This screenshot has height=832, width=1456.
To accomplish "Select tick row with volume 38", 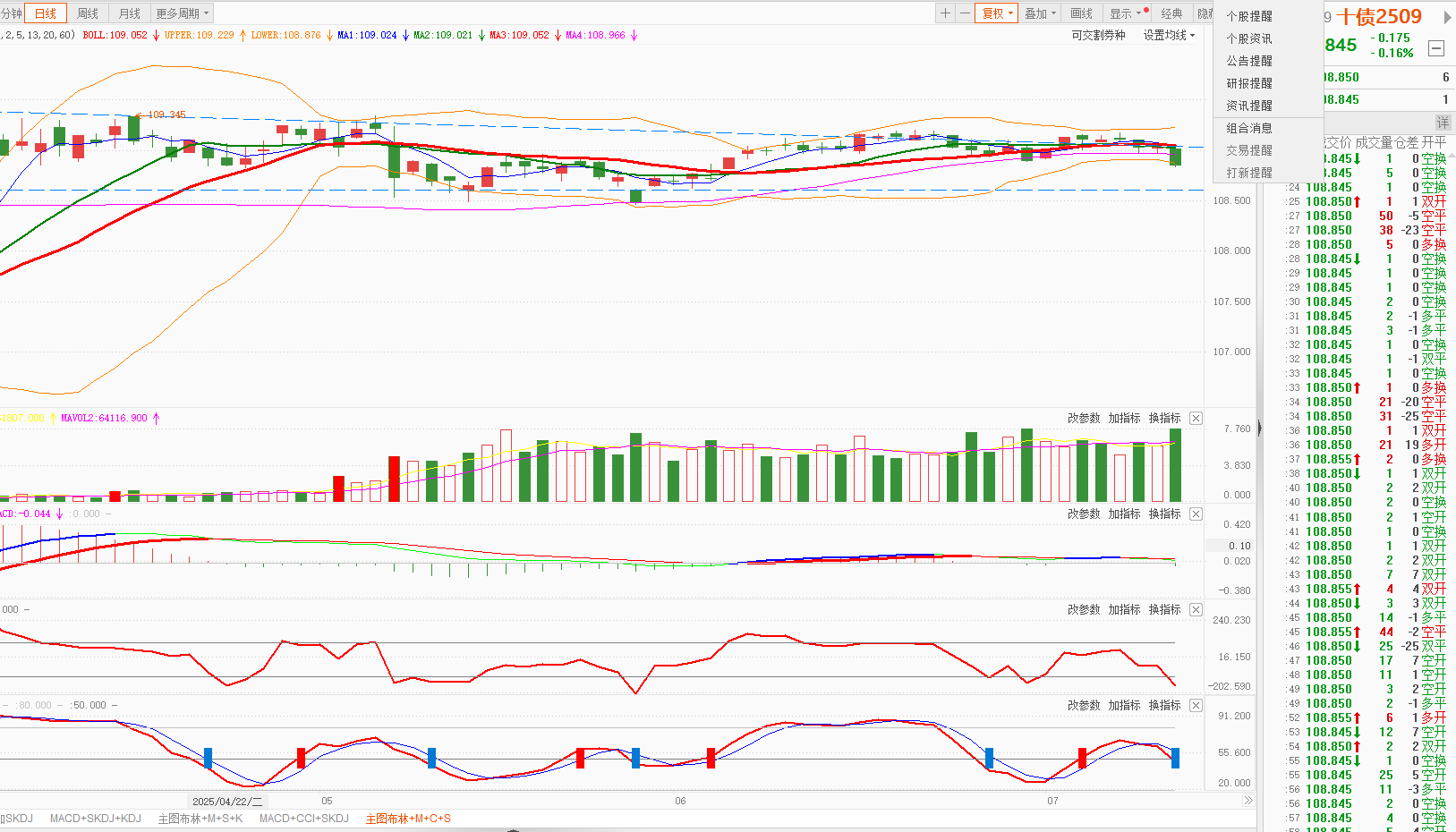I will tap(1366, 230).
